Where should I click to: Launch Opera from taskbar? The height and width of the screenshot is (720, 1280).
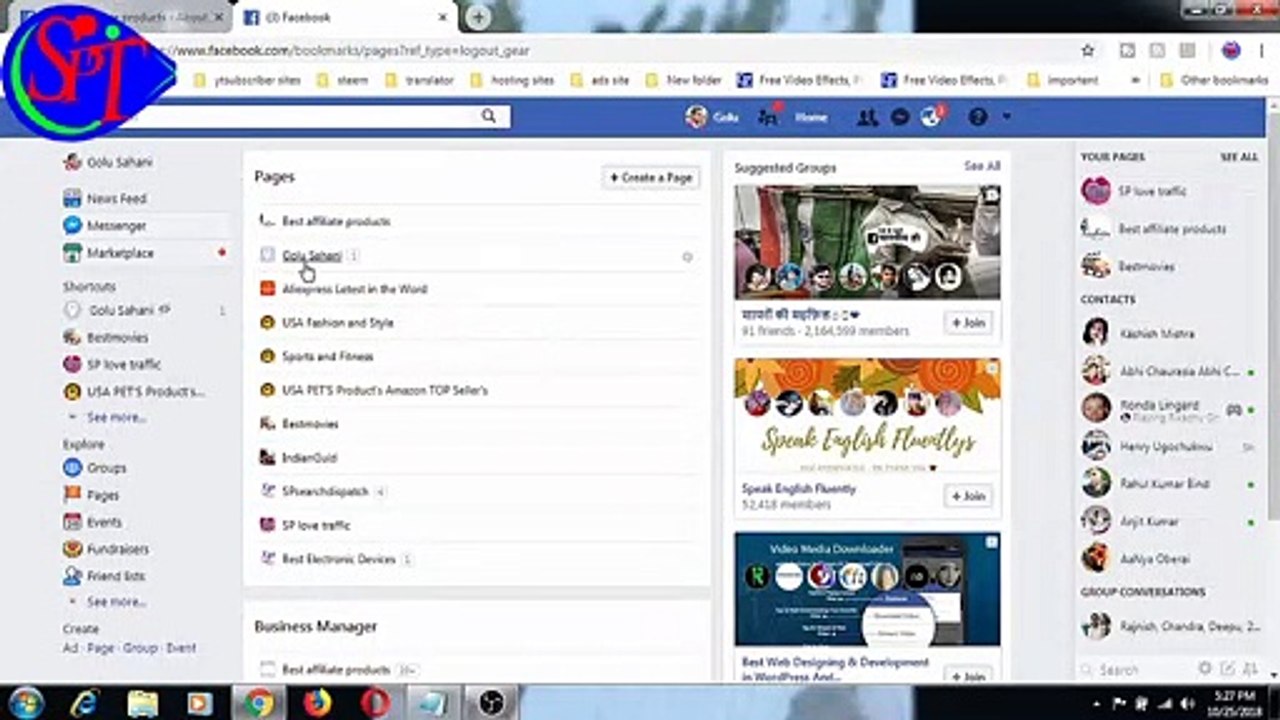point(376,703)
